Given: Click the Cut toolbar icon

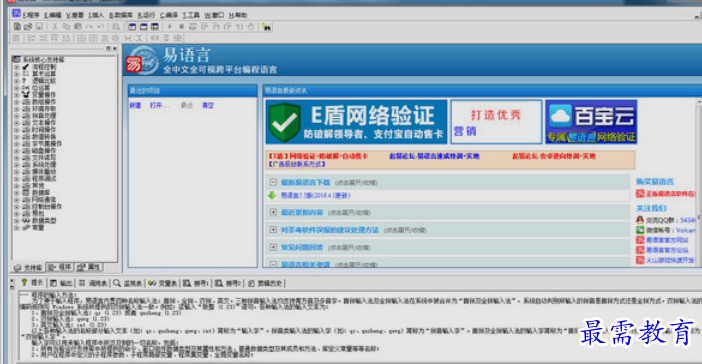Looking at the screenshot, I should coord(55,27).
